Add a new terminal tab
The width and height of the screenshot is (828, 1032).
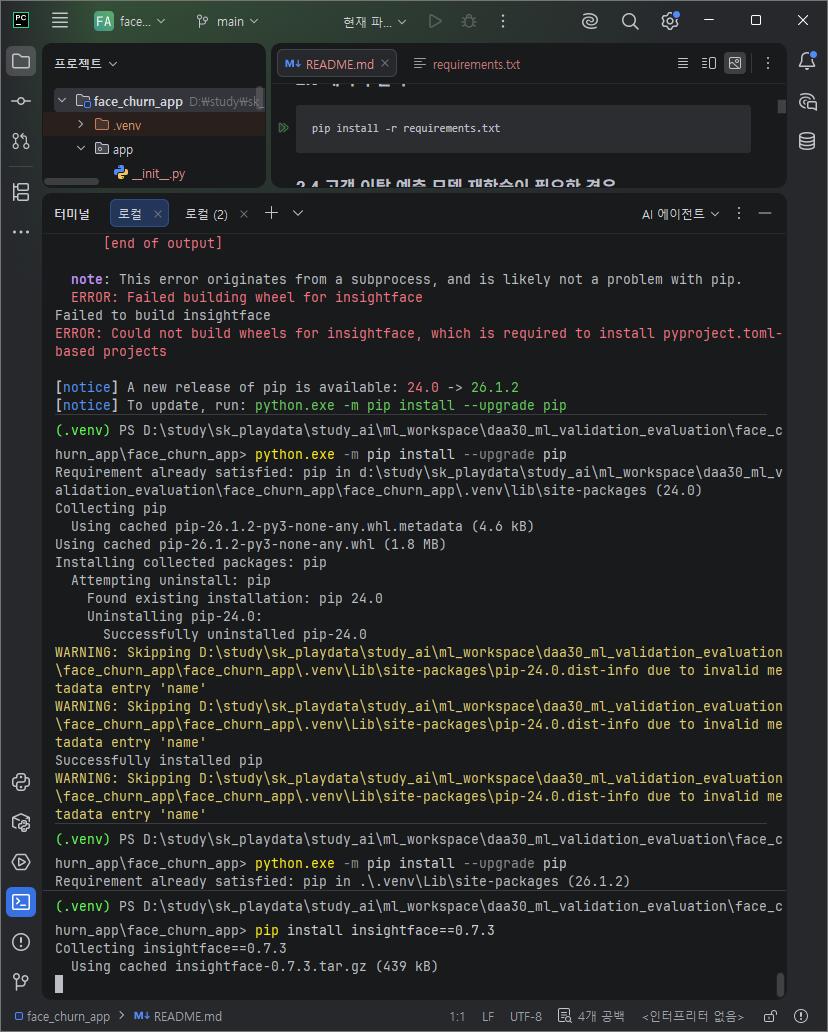(271, 213)
